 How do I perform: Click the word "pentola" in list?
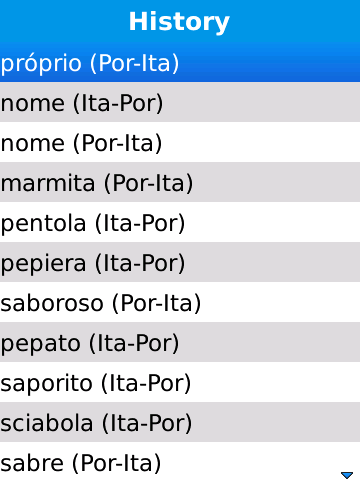coord(43,224)
